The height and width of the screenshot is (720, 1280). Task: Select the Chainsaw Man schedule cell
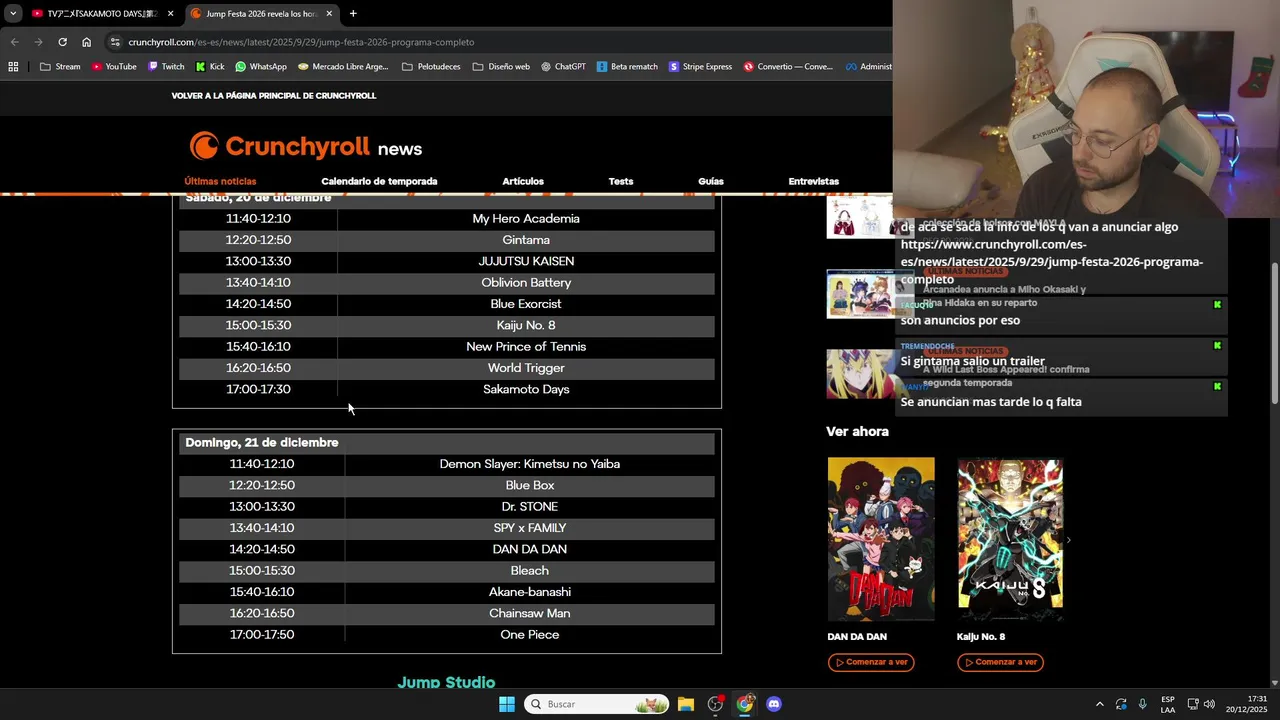pos(530,613)
